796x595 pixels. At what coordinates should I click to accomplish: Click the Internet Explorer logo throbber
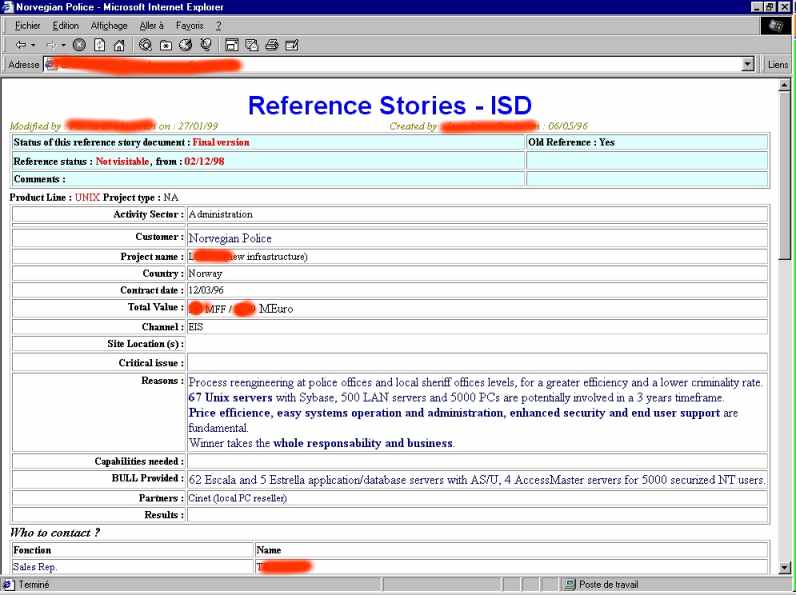776,26
